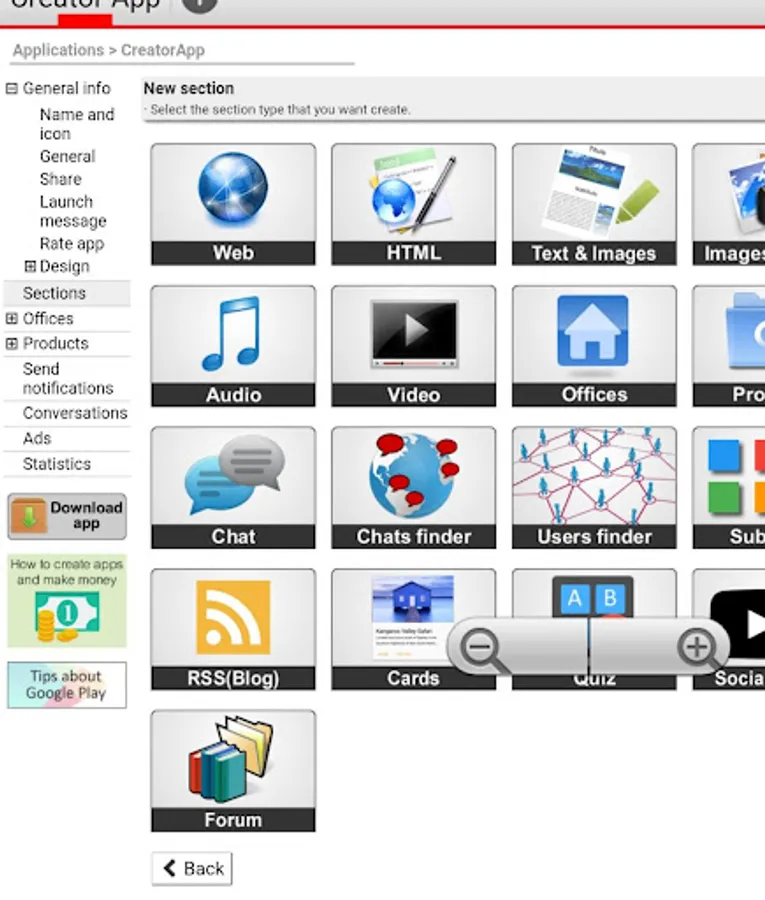Open Launch message settings
This screenshot has width=765, height=900.
coord(73,211)
